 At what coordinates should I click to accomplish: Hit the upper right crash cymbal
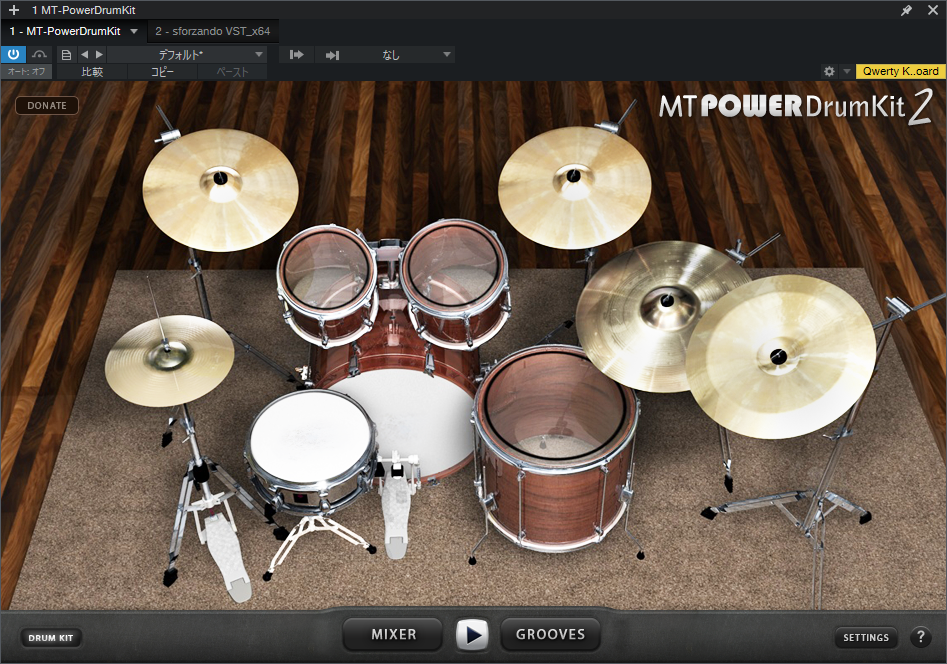coord(574,187)
